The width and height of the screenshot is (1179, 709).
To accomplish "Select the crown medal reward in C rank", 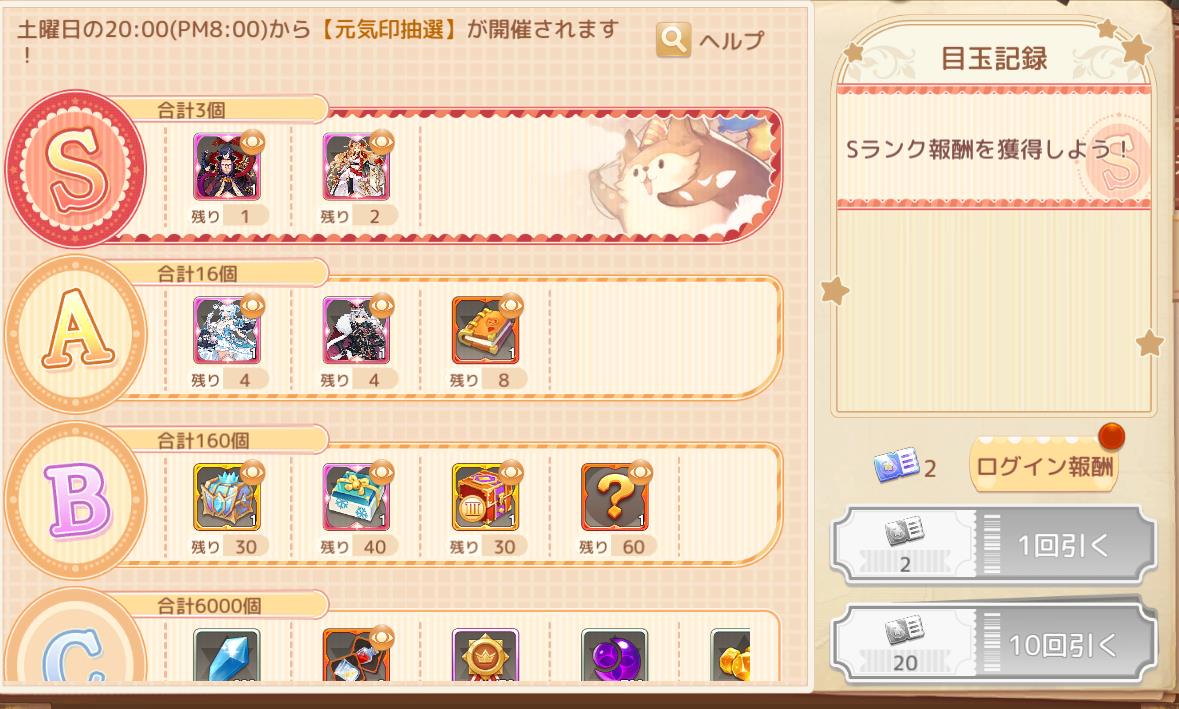I will click(485, 656).
